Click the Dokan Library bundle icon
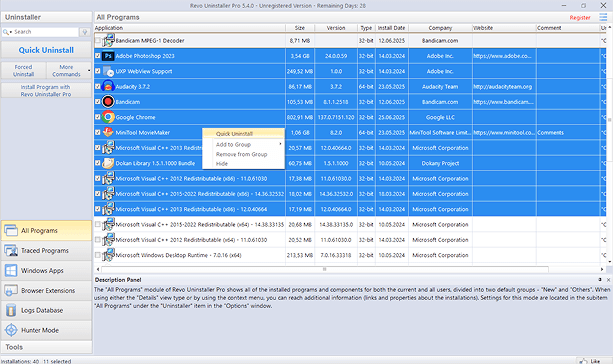This screenshot has width=613, height=364. coord(108,163)
